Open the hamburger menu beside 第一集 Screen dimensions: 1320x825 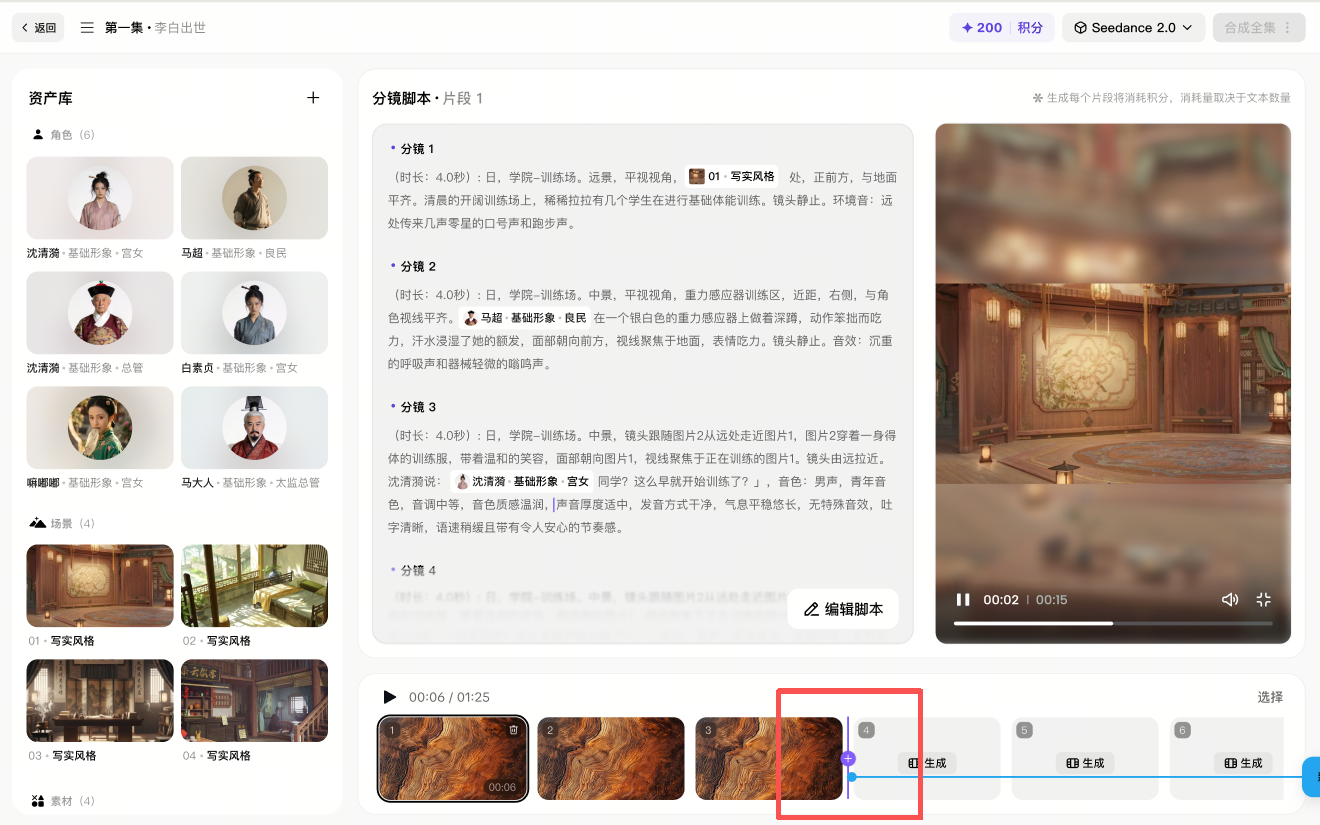pyautogui.click(x=87, y=28)
